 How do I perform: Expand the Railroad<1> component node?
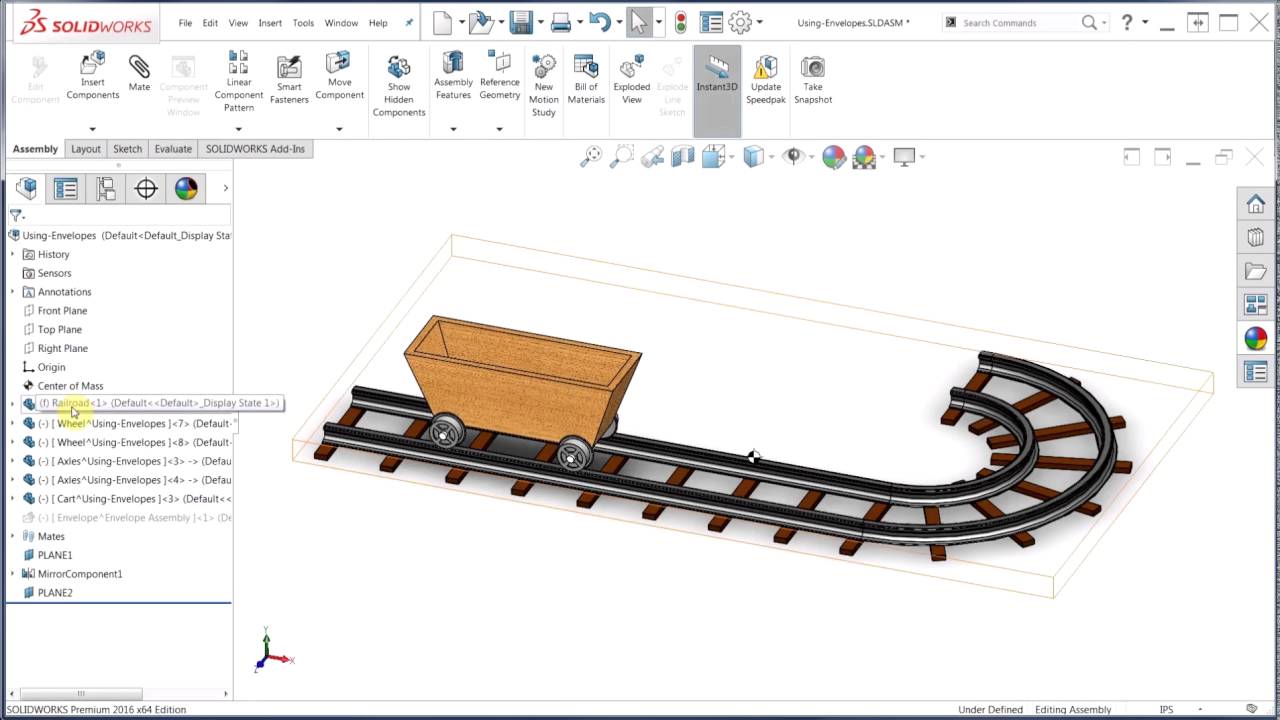tap(13, 404)
